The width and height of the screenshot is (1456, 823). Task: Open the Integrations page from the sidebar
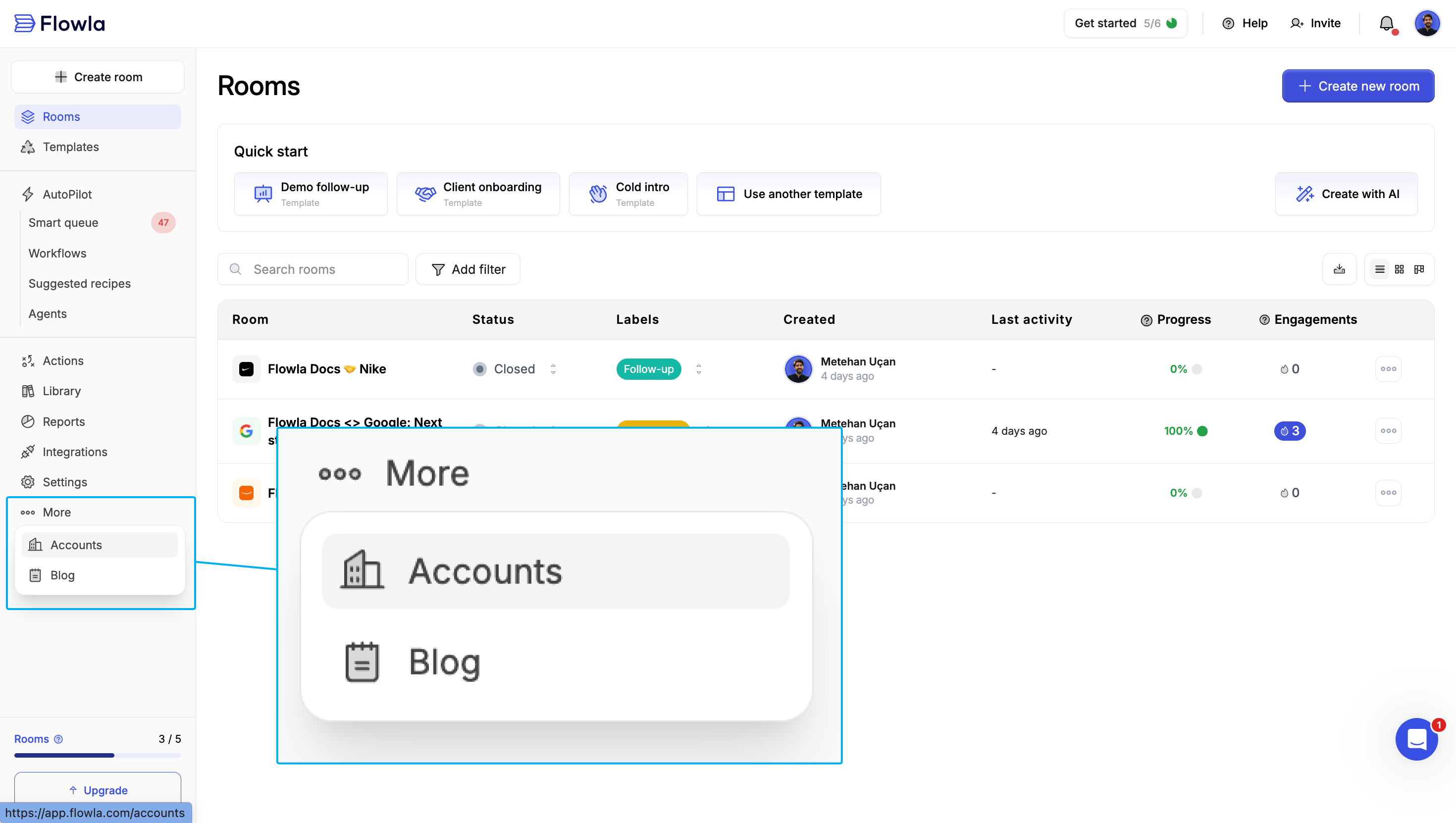[75, 452]
